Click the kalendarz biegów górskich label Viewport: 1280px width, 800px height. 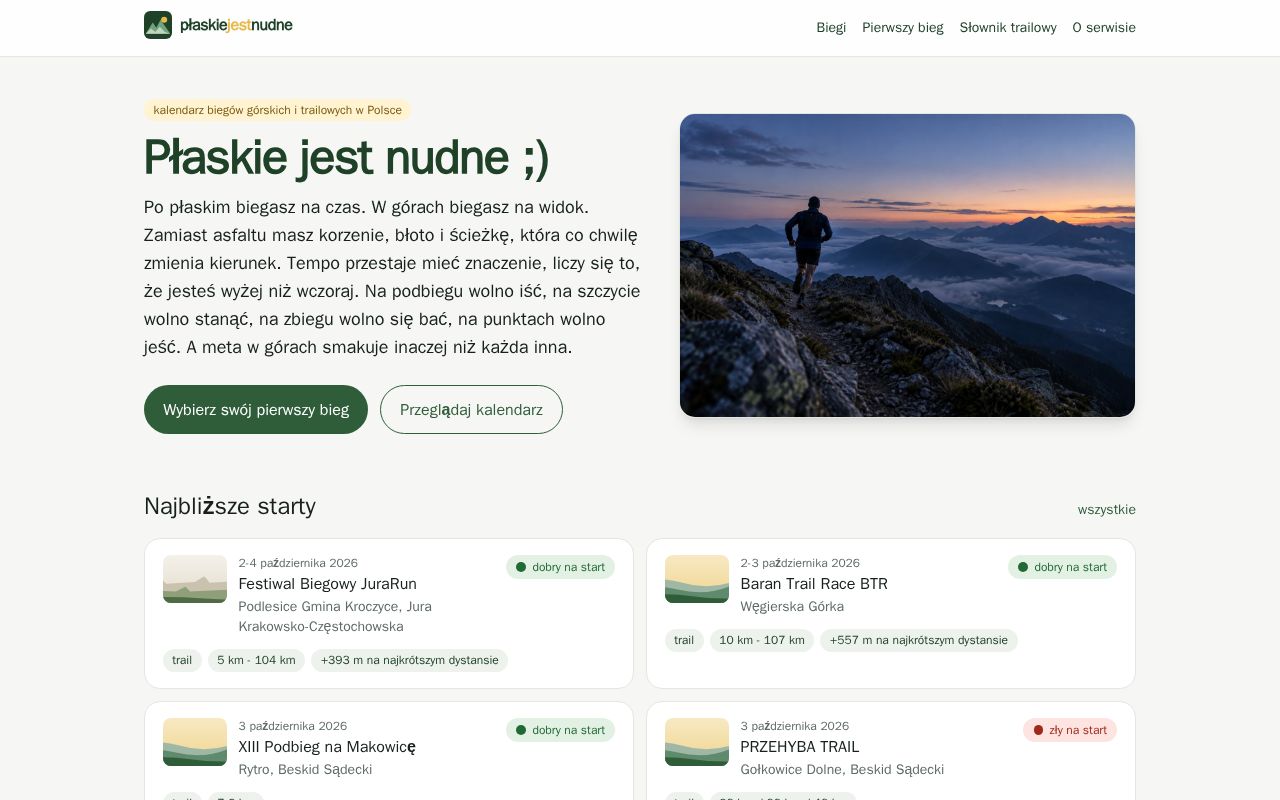pyautogui.click(x=277, y=110)
